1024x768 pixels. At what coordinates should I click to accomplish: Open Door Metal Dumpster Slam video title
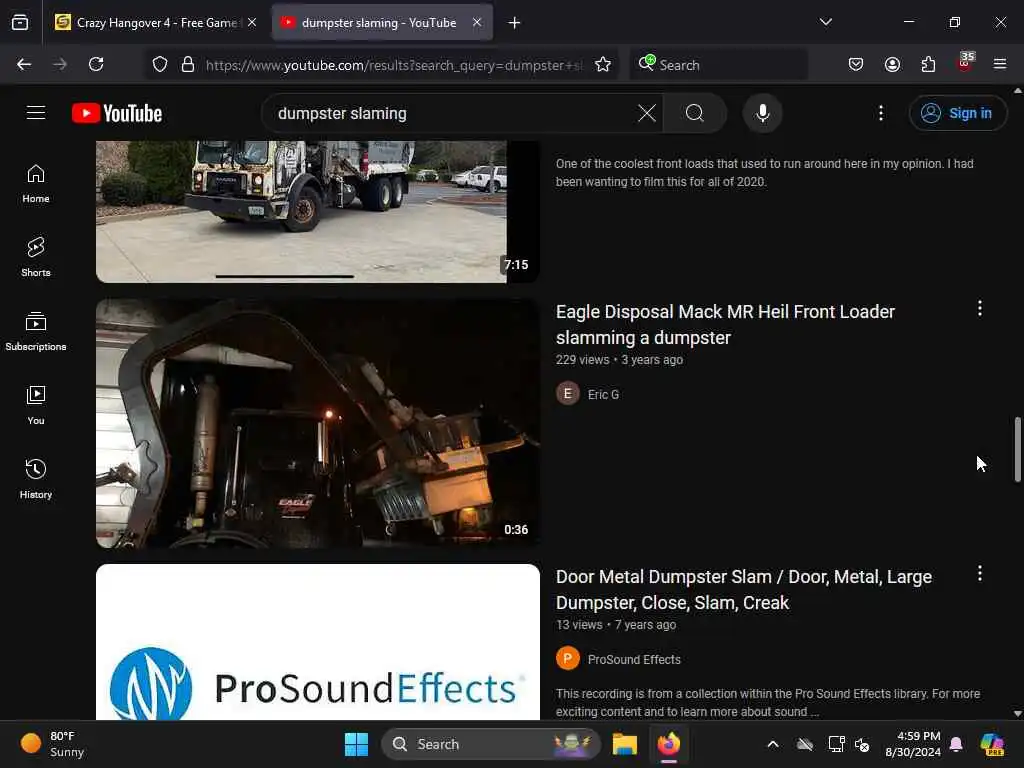coord(744,590)
